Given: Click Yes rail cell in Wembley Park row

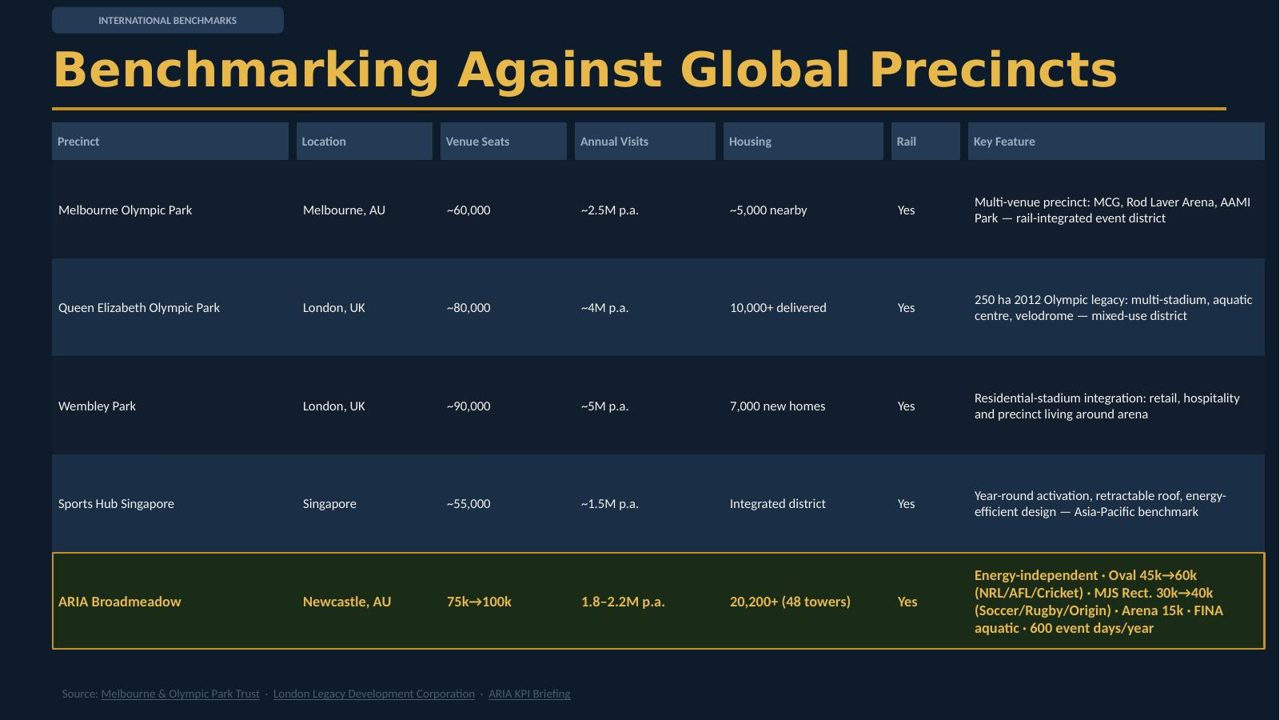Looking at the screenshot, I should click(906, 406).
